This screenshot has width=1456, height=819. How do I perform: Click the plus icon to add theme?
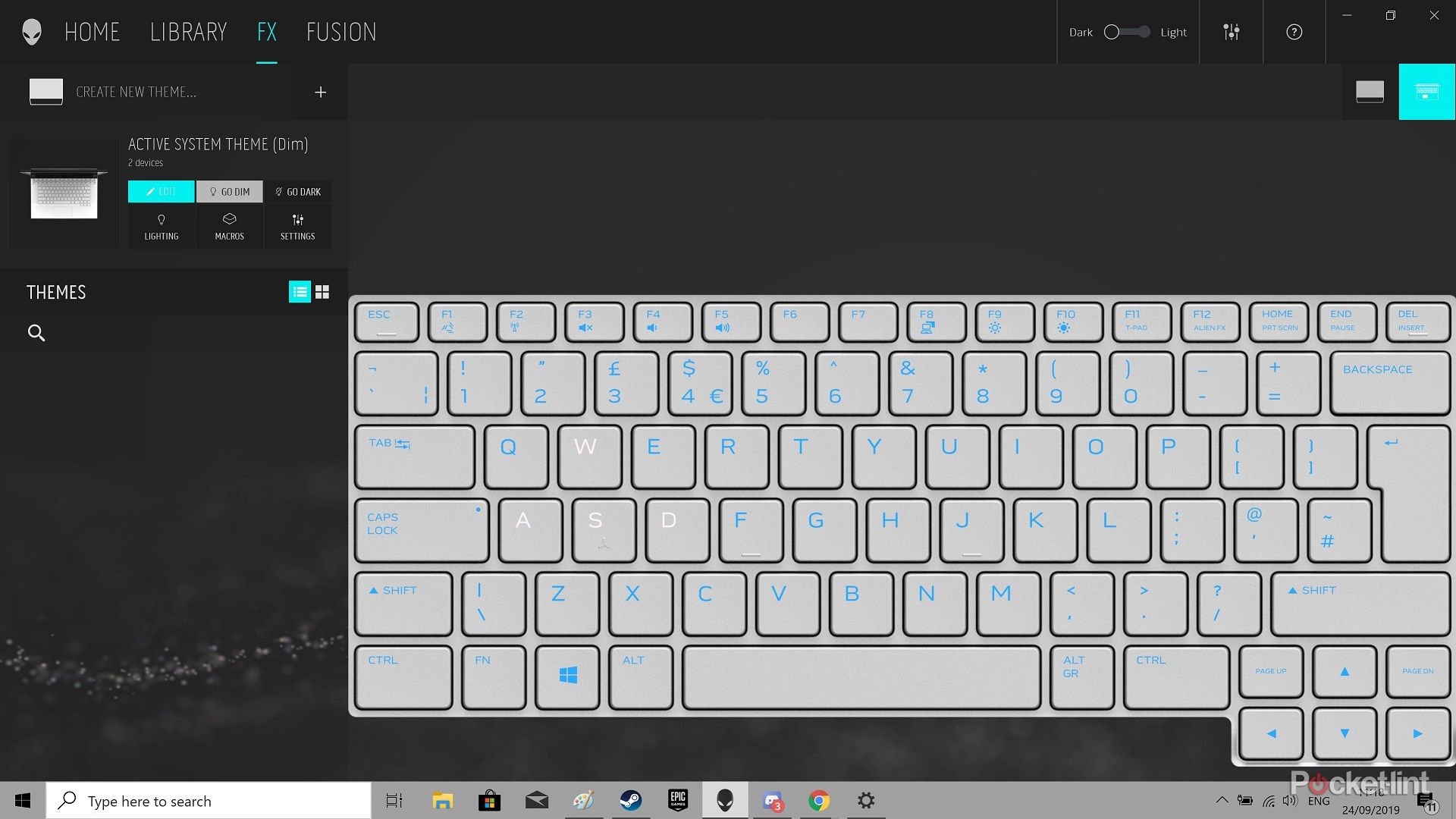(x=320, y=92)
